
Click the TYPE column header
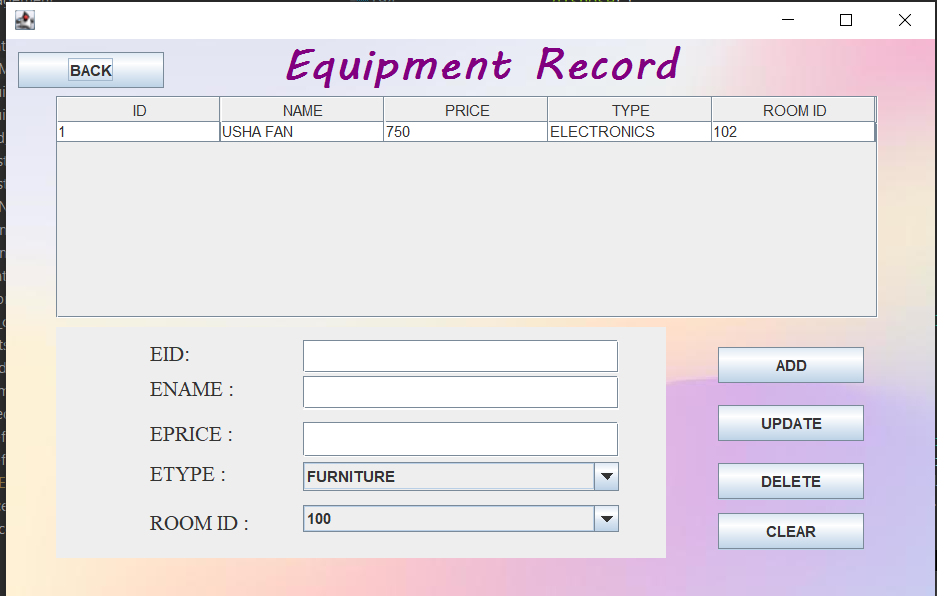(x=630, y=110)
